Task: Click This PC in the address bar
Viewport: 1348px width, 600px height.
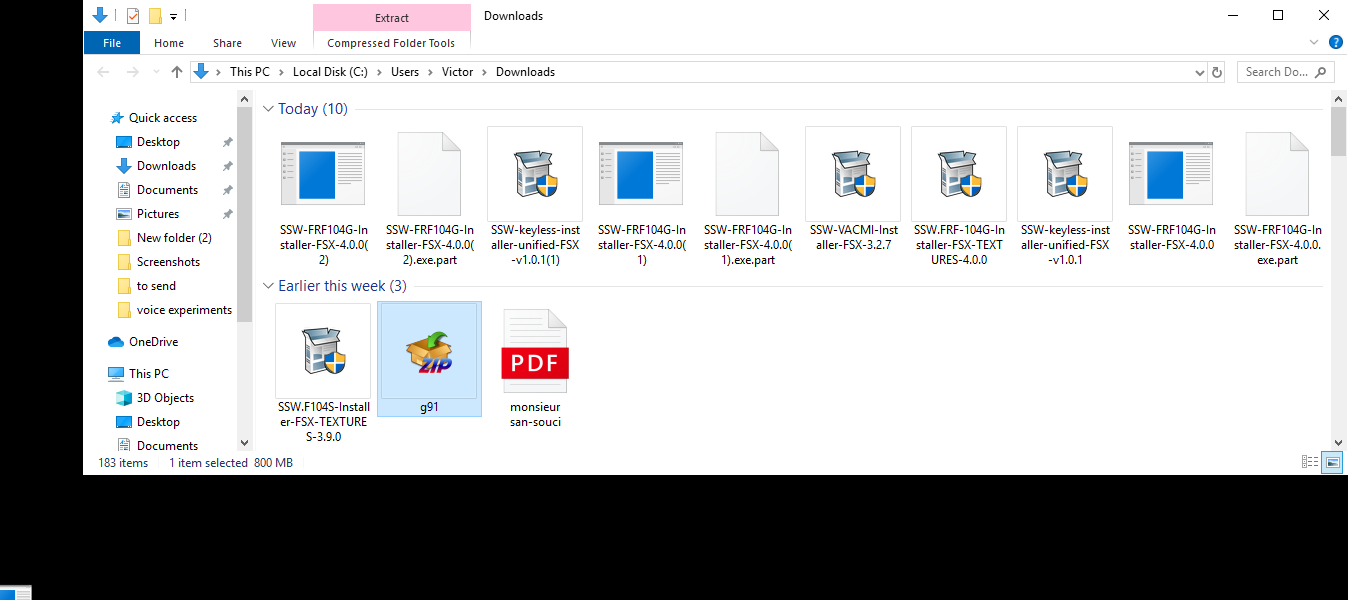Action: click(x=249, y=72)
